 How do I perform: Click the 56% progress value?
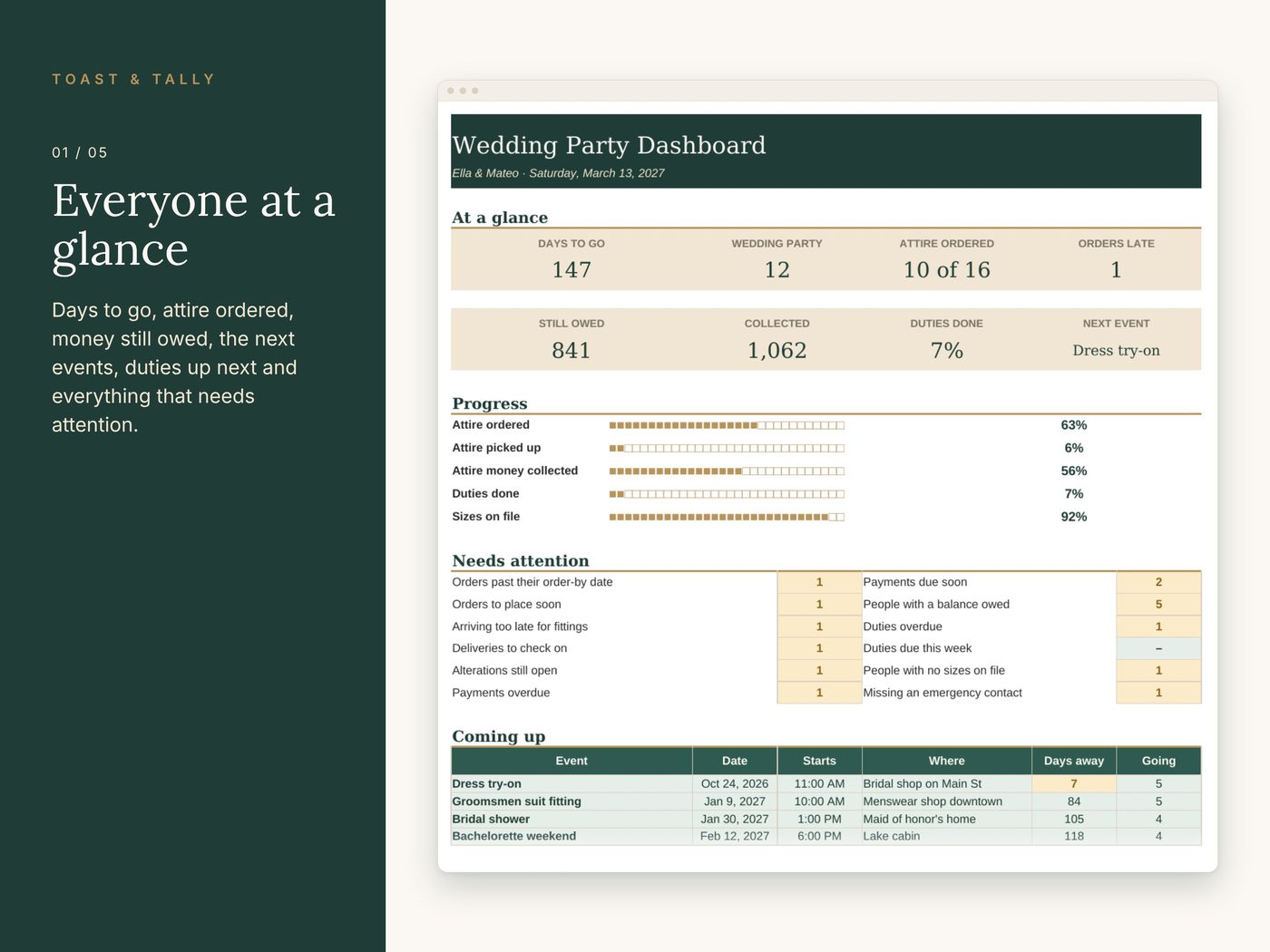[x=1074, y=471]
